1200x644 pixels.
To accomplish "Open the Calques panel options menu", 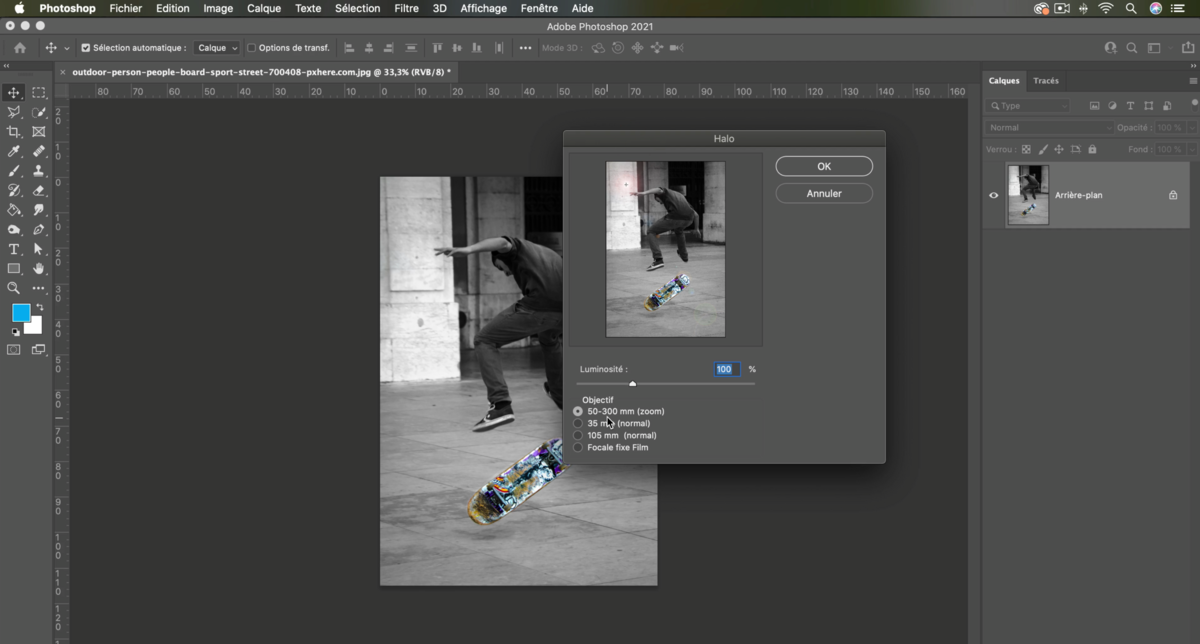I will pyautogui.click(x=1193, y=81).
